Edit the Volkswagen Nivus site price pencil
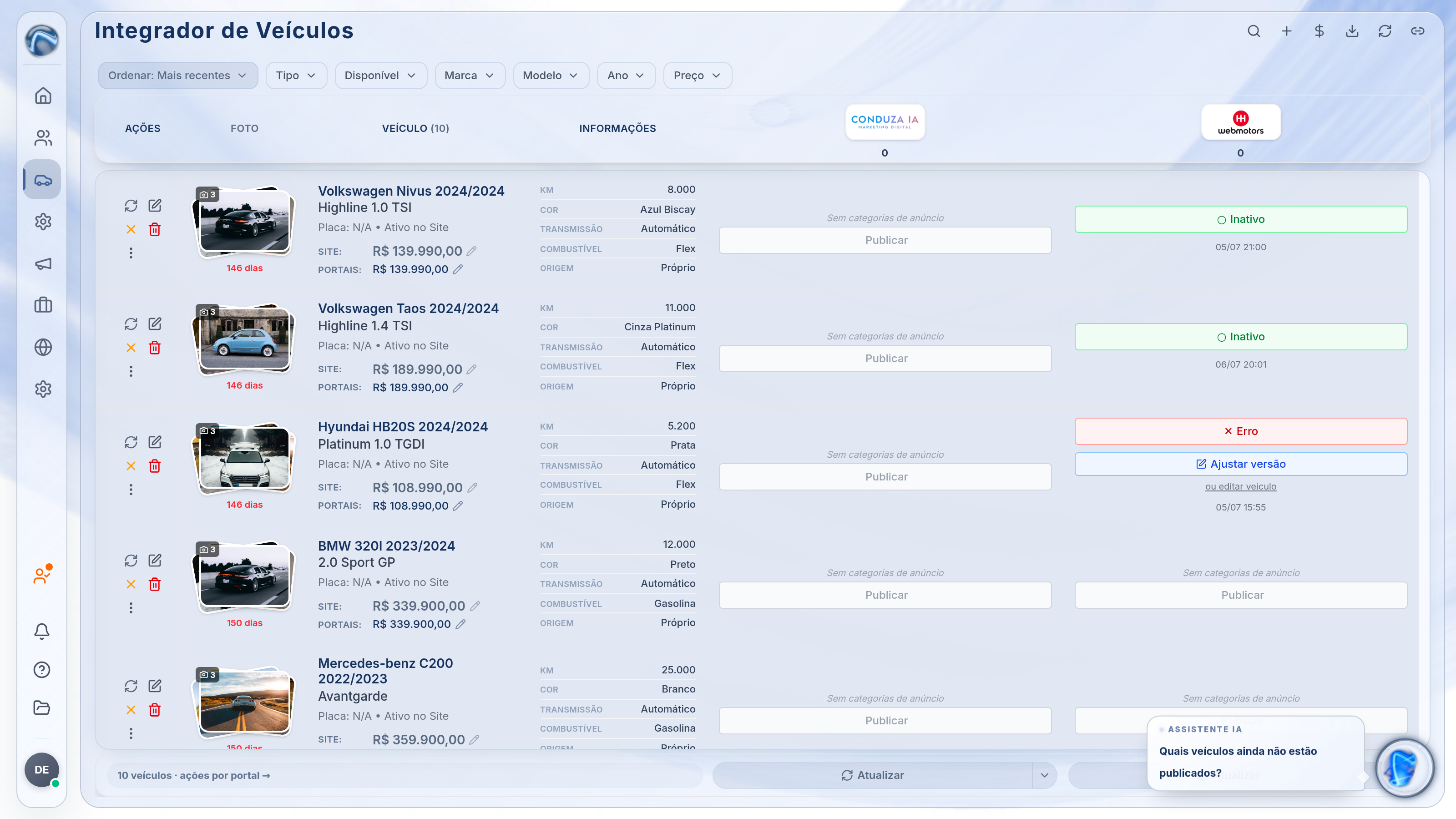 [471, 251]
